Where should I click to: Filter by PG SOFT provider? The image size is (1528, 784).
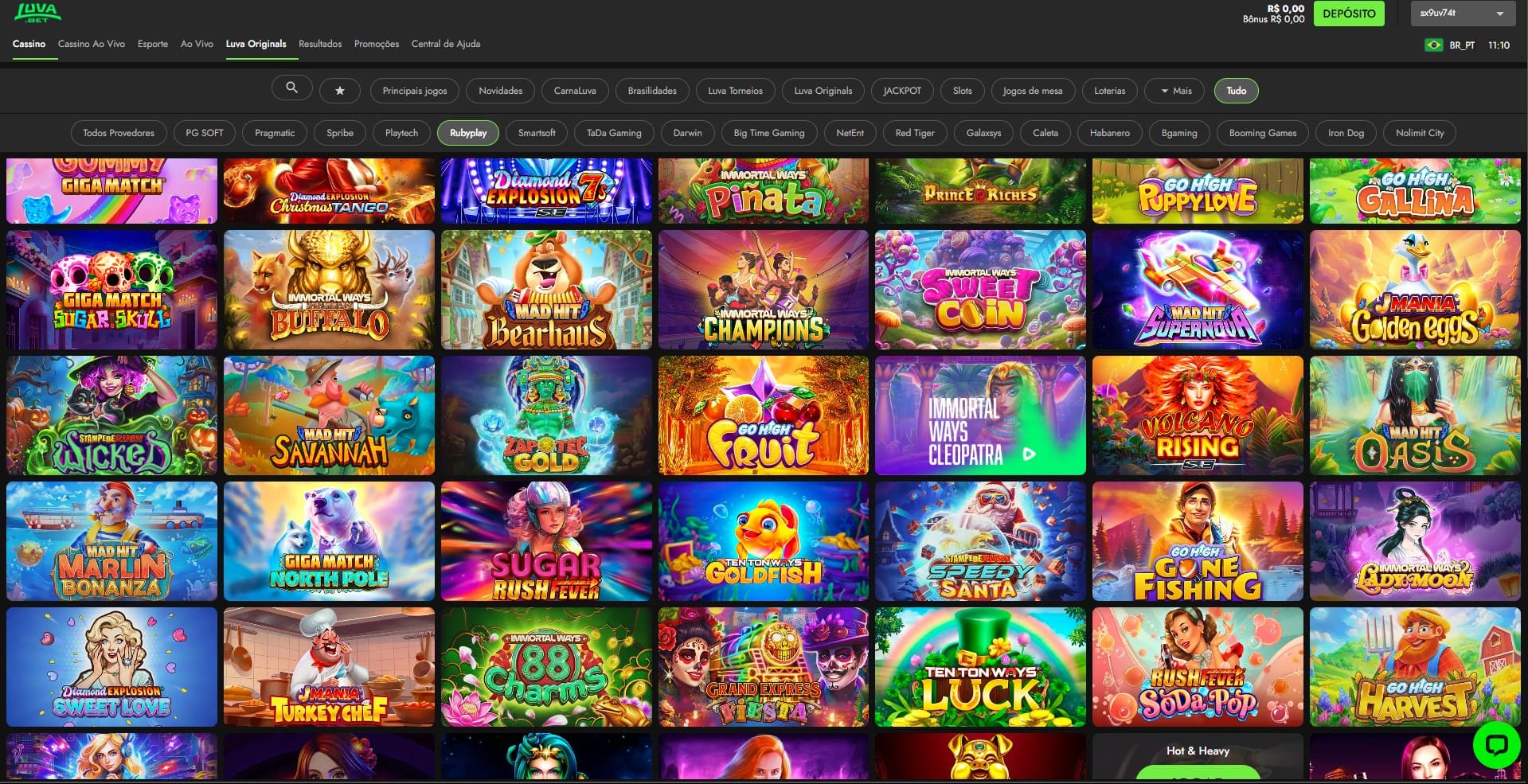click(x=205, y=133)
